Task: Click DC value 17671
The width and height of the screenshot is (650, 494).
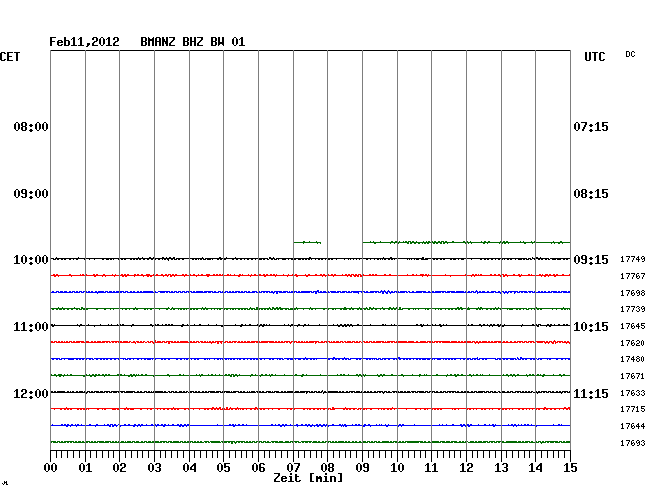Action: coord(633,376)
